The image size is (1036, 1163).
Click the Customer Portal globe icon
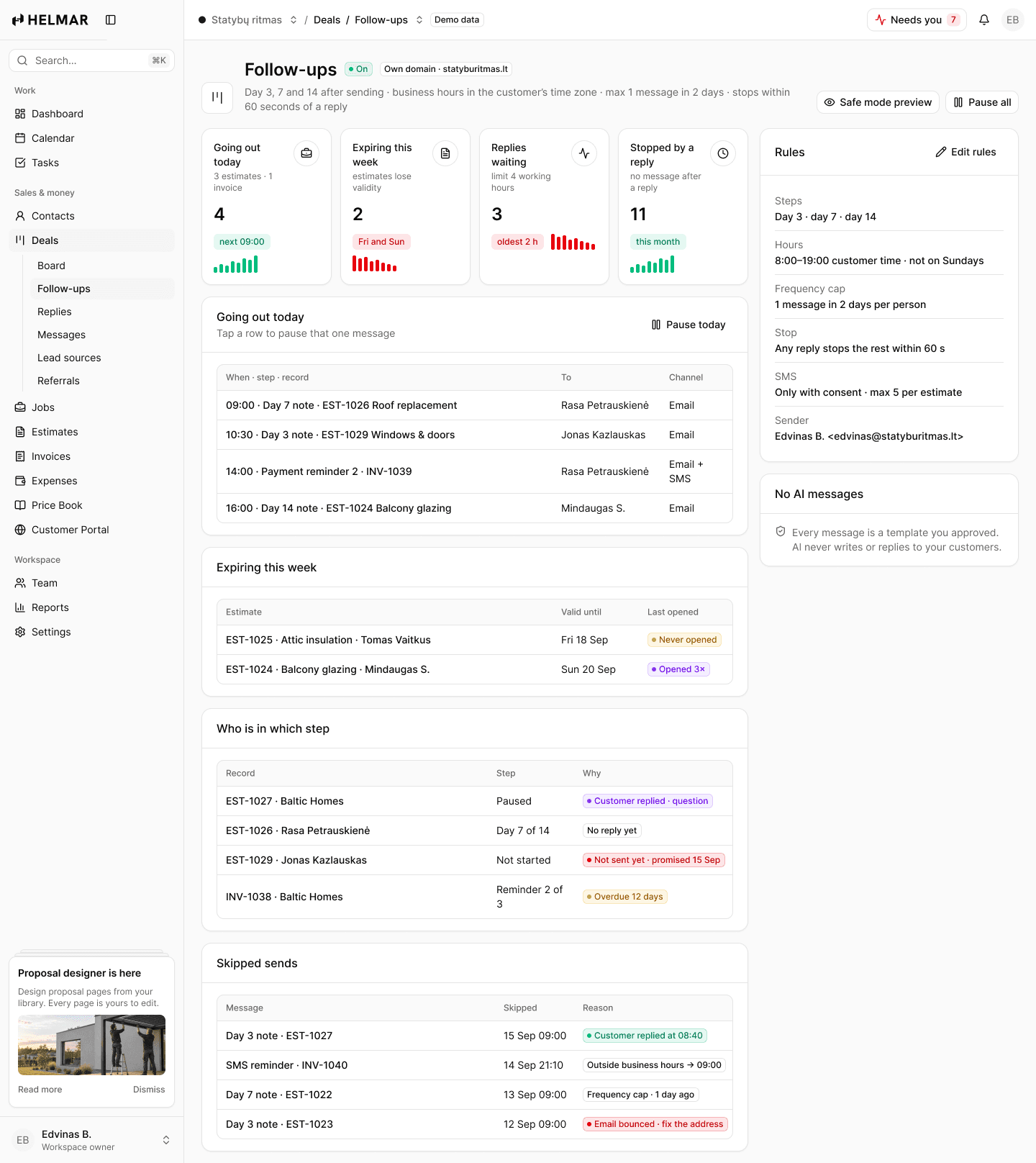coord(20,530)
